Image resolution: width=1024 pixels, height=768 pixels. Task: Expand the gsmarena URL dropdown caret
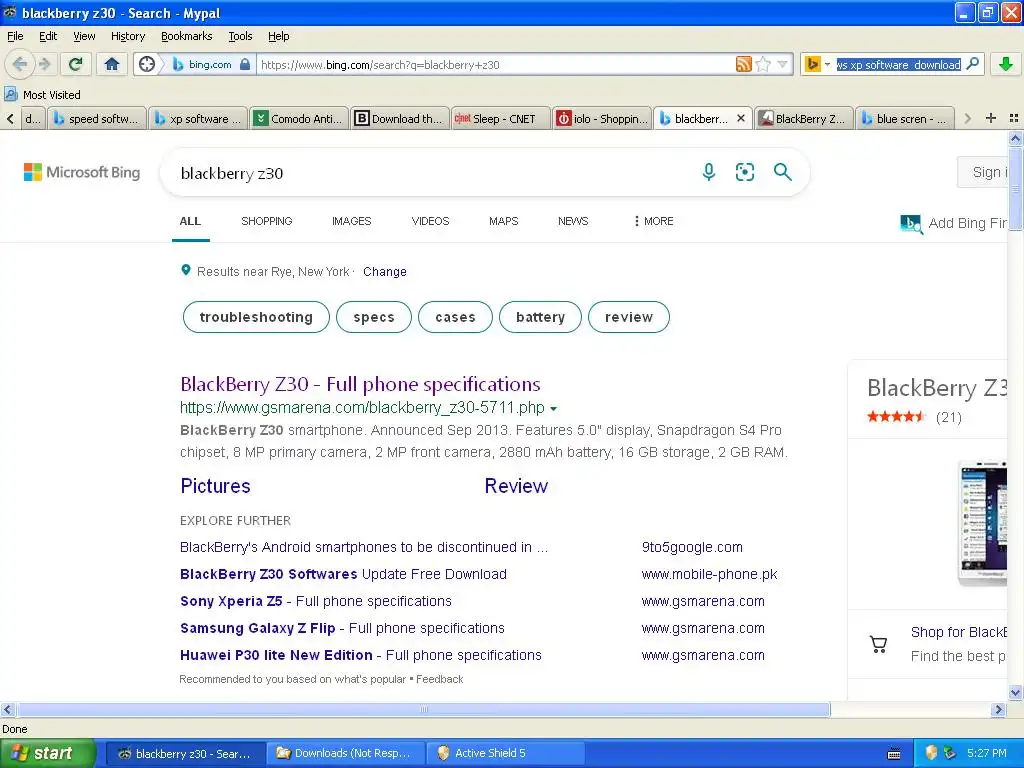click(x=553, y=409)
